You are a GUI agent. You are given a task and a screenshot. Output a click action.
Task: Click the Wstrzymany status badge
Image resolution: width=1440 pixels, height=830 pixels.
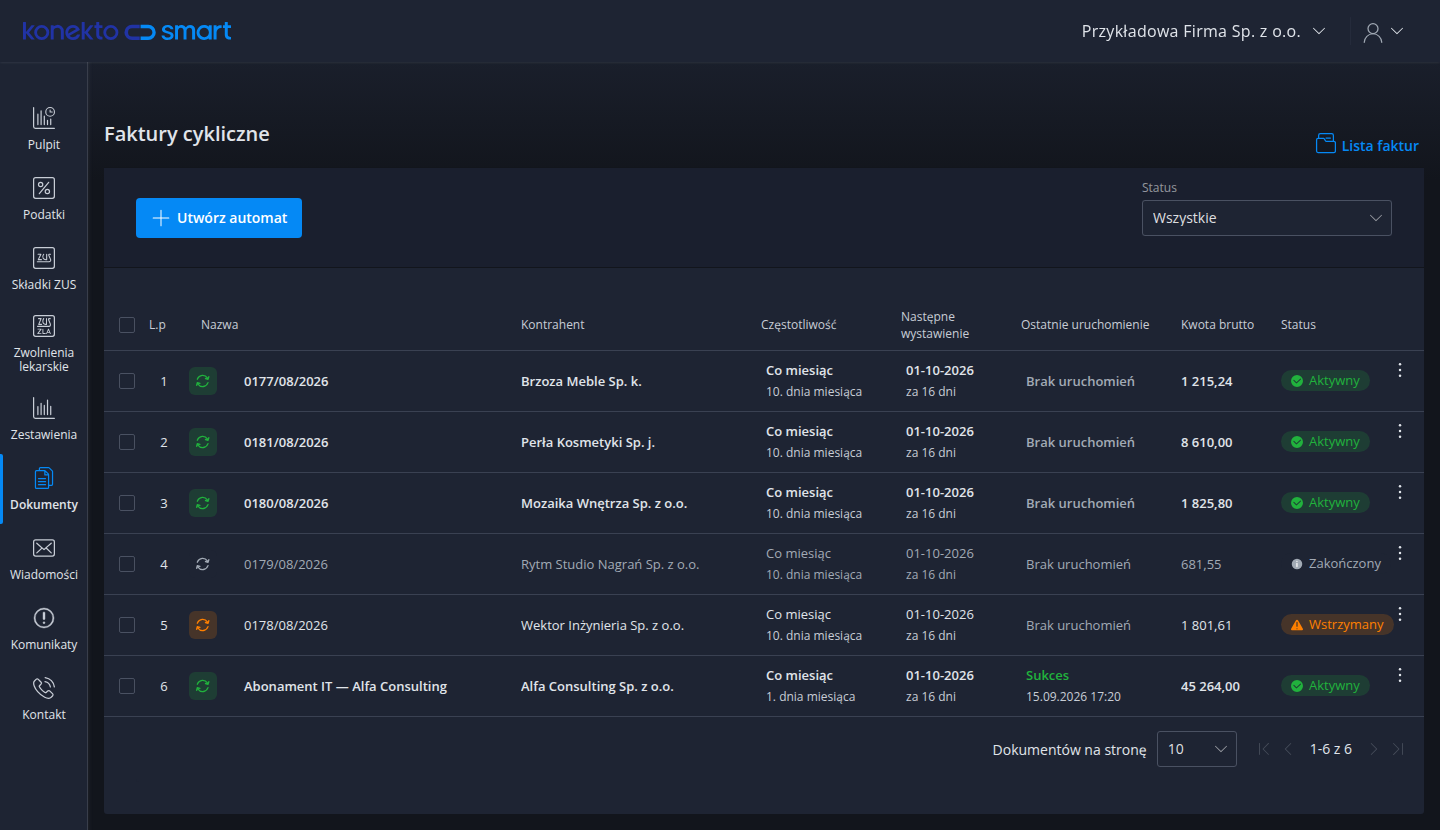coord(1337,625)
